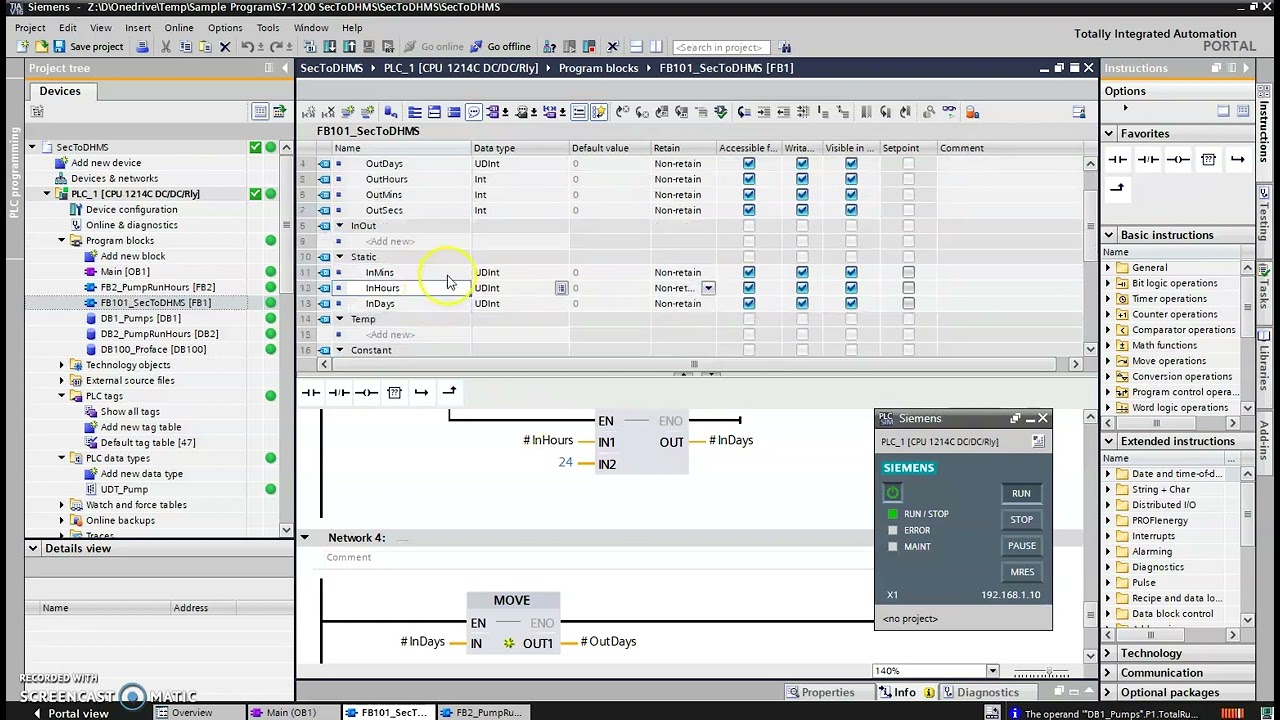The height and width of the screenshot is (720, 1280).
Task: Toggle Setpoint checkbox for InMins row
Action: [x=908, y=272]
